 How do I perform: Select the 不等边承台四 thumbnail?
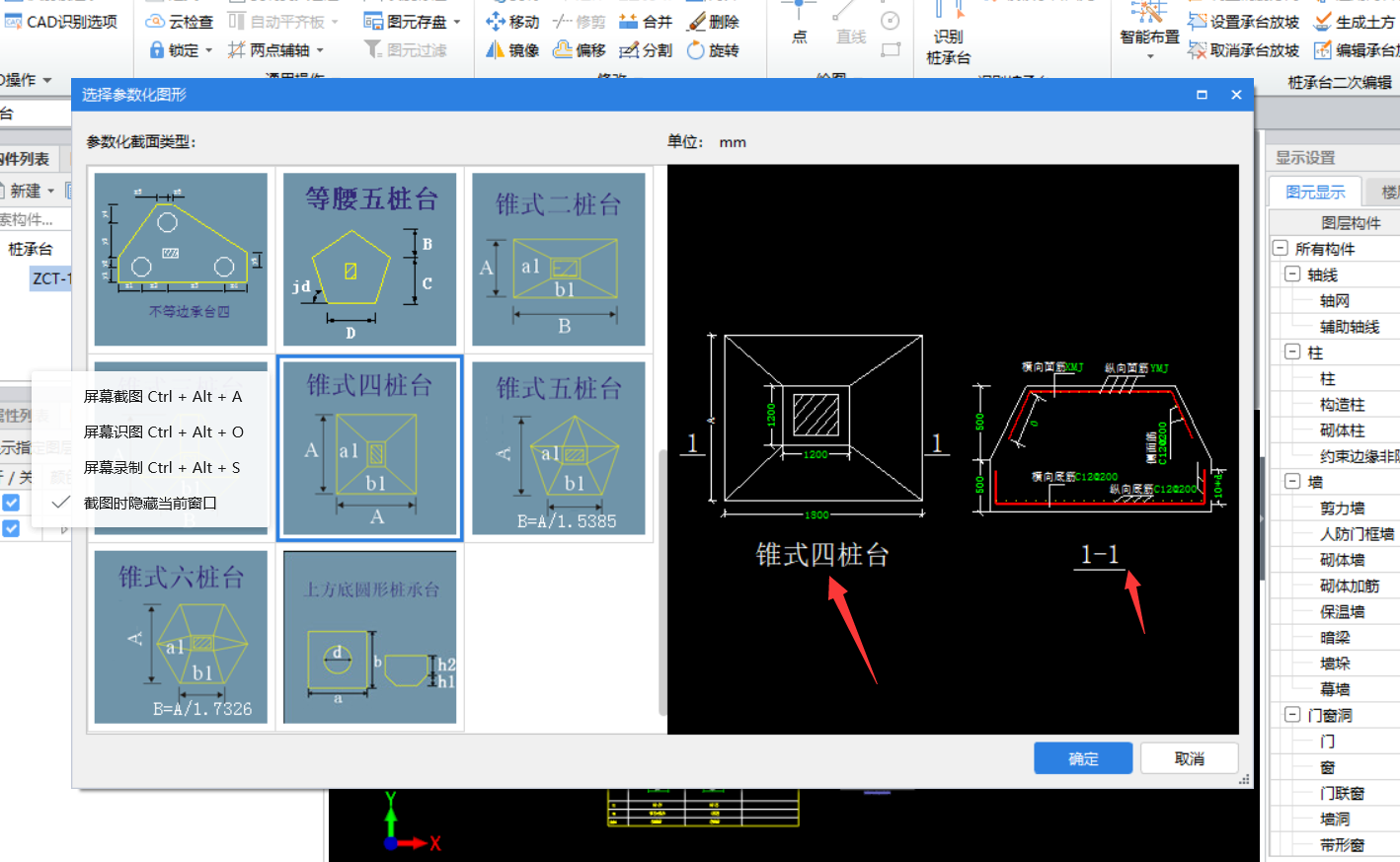point(181,259)
